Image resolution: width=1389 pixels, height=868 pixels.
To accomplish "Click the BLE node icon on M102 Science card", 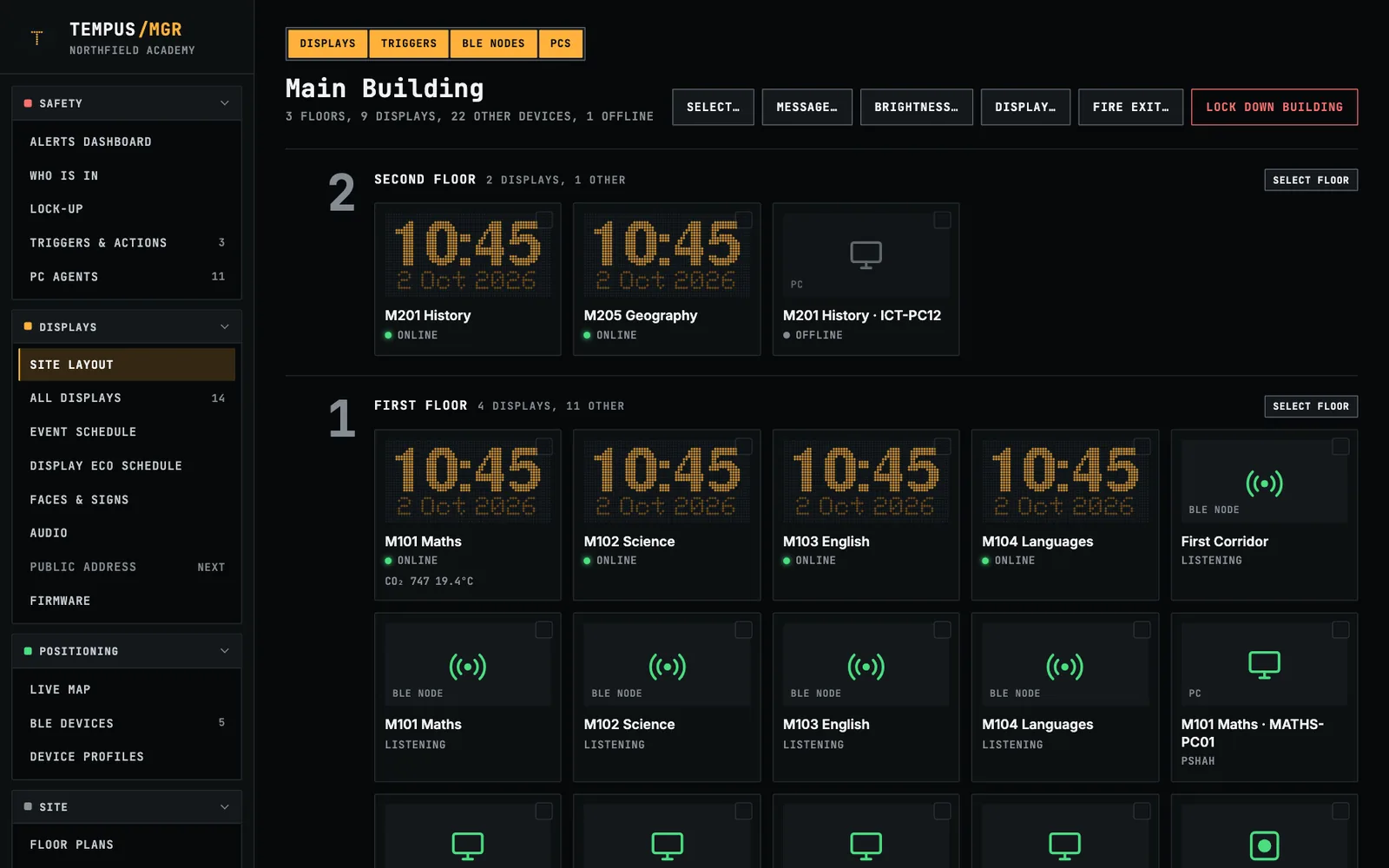I will [667, 667].
